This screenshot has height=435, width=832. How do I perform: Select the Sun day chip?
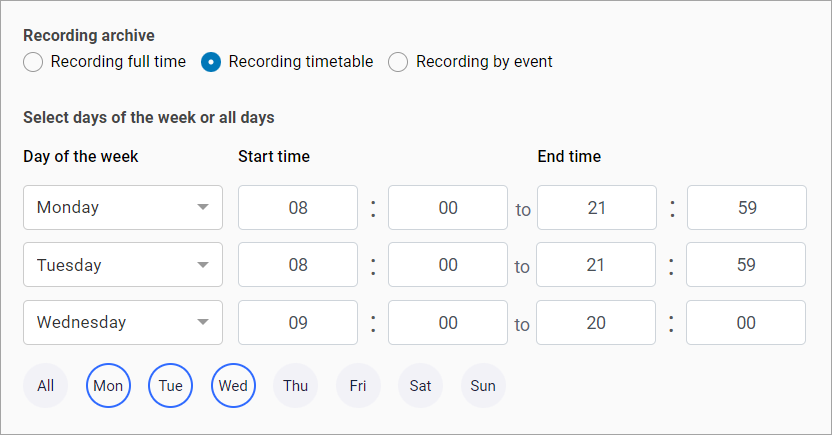[x=483, y=386]
